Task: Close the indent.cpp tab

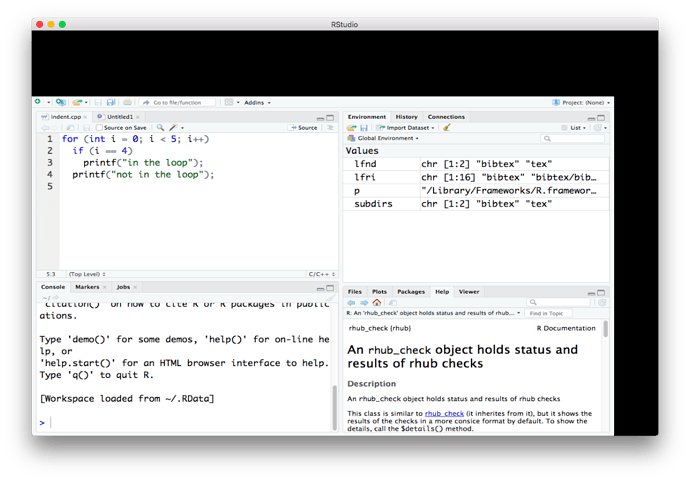Action: point(85,117)
